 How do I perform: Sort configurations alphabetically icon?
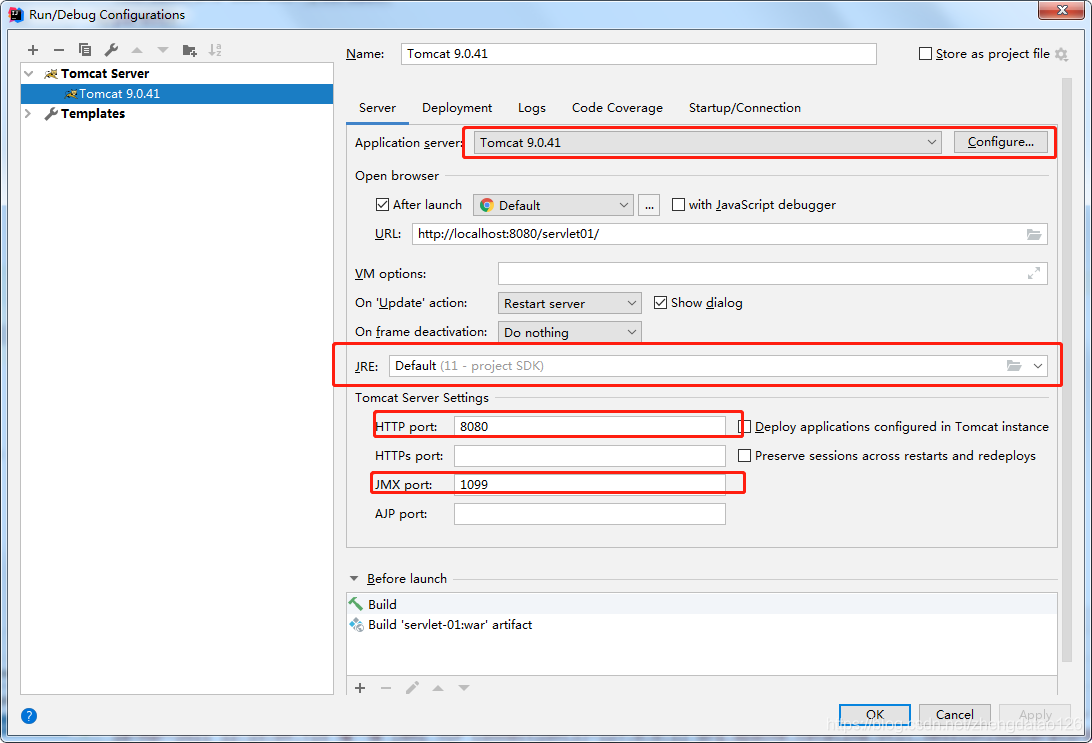(215, 50)
